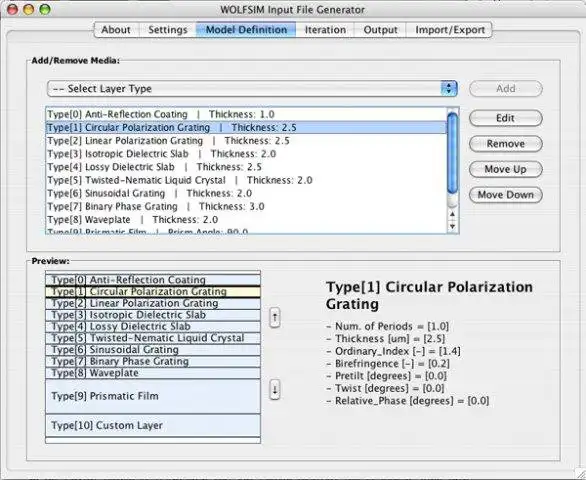Click the preview down arrow button

pos(275,390)
